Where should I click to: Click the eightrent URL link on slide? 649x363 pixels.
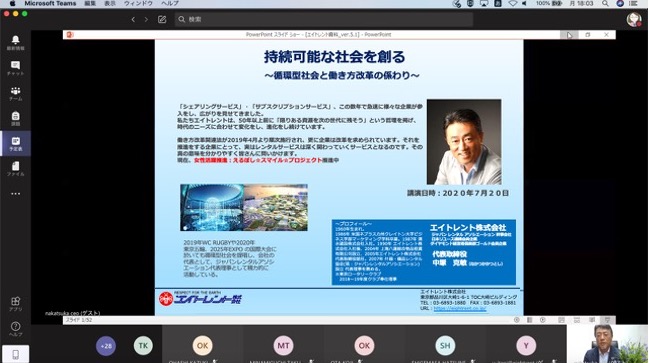459,308
